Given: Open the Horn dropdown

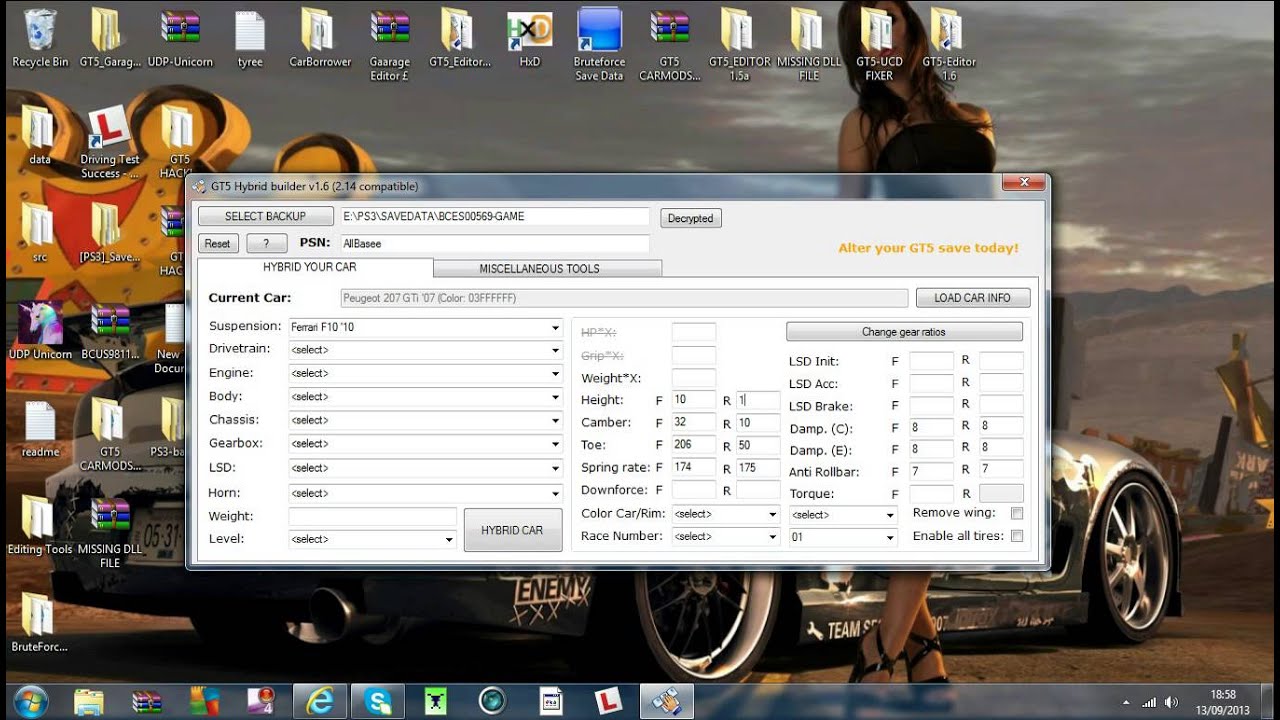Looking at the screenshot, I should tap(425, 493).
